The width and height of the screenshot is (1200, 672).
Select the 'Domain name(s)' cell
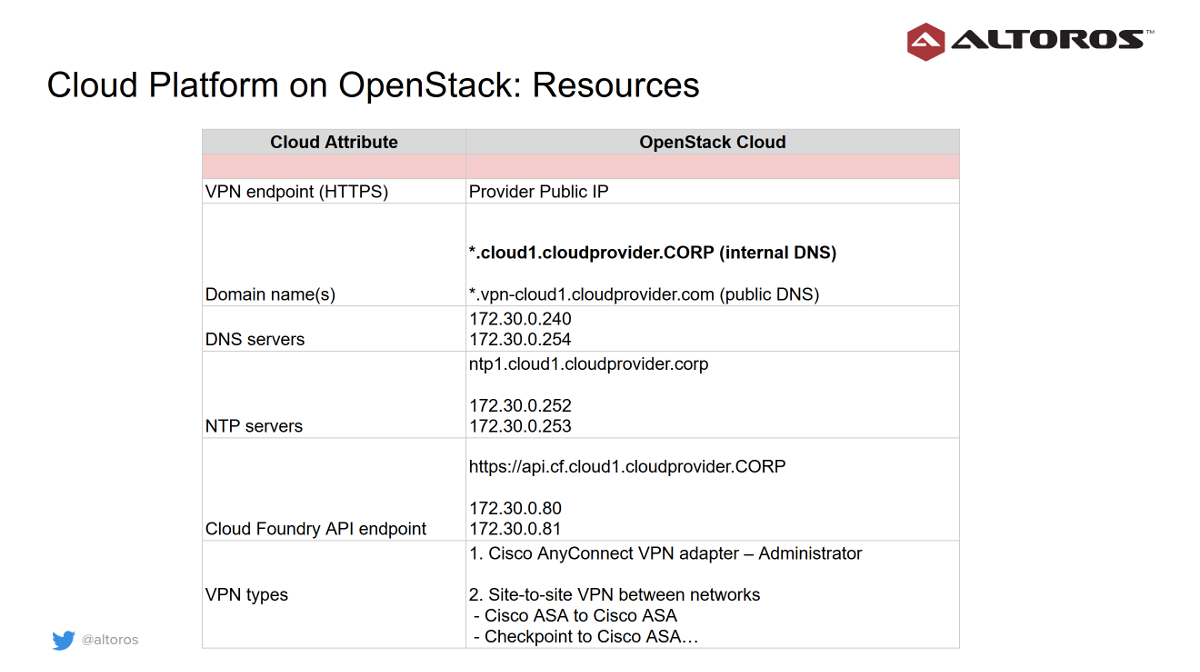[x=334, y=254]
